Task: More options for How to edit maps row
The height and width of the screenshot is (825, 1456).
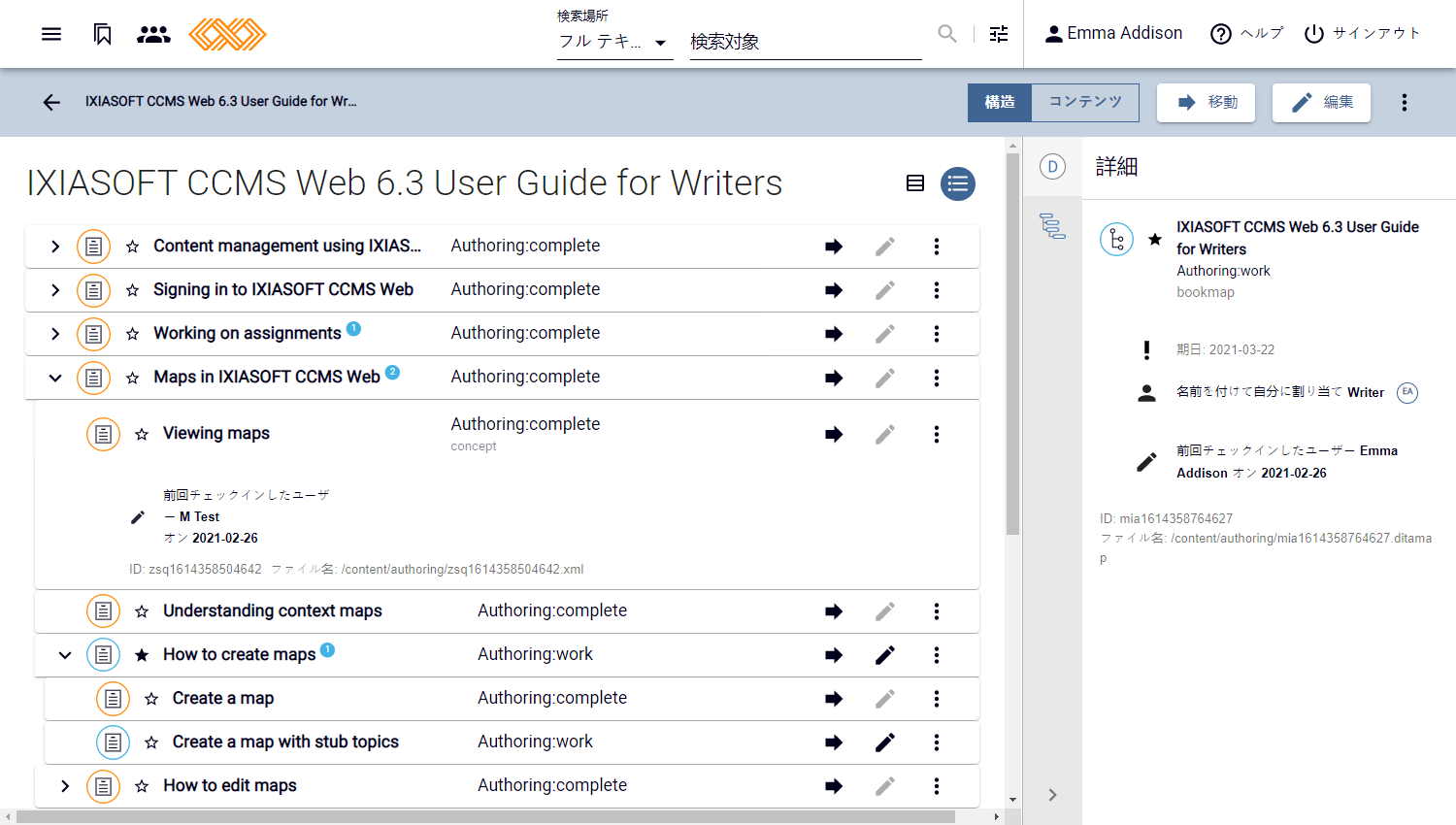Action: (x=937, y=786)
